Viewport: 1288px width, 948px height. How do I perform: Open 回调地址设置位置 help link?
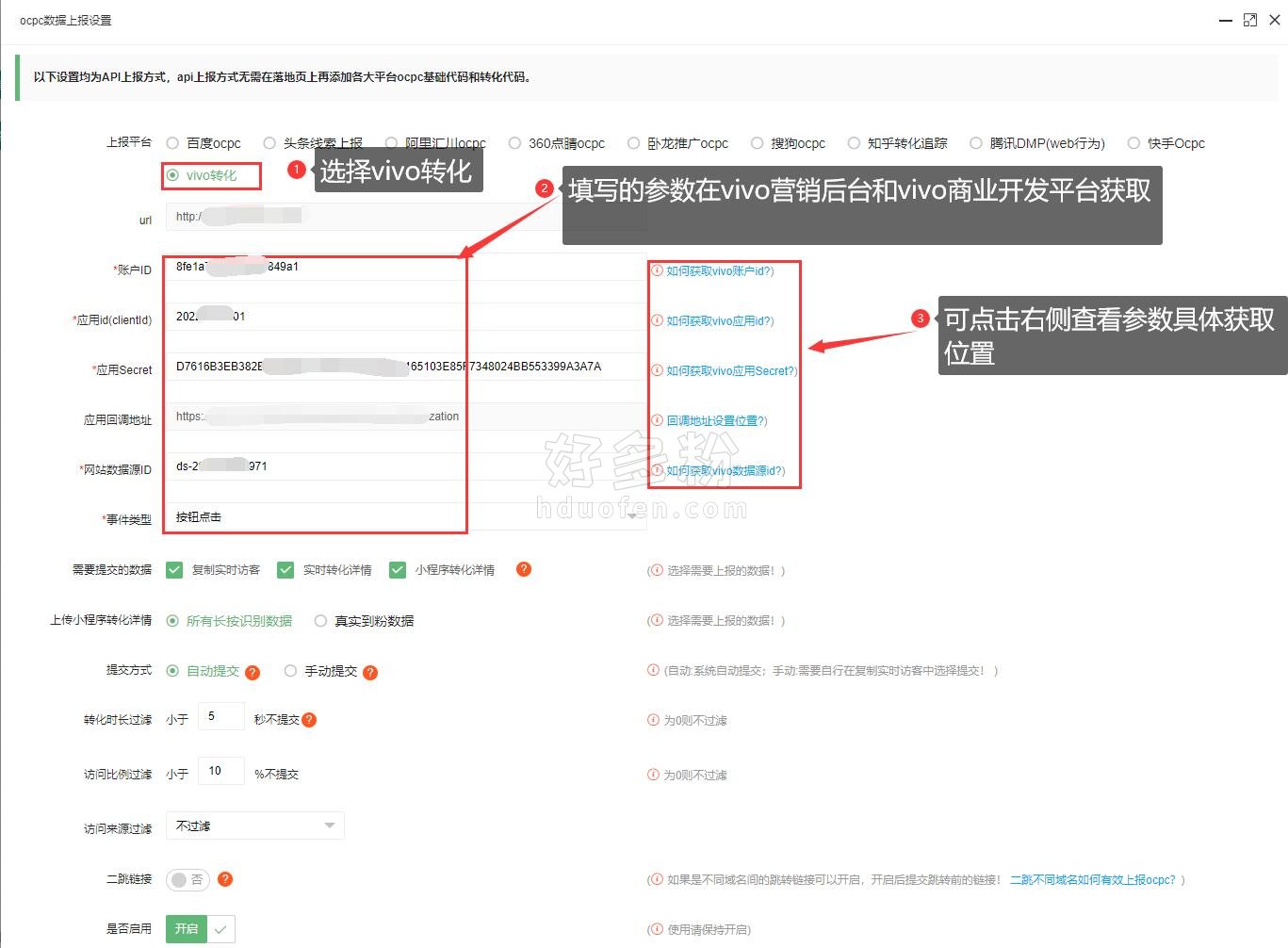pos(717,421)
